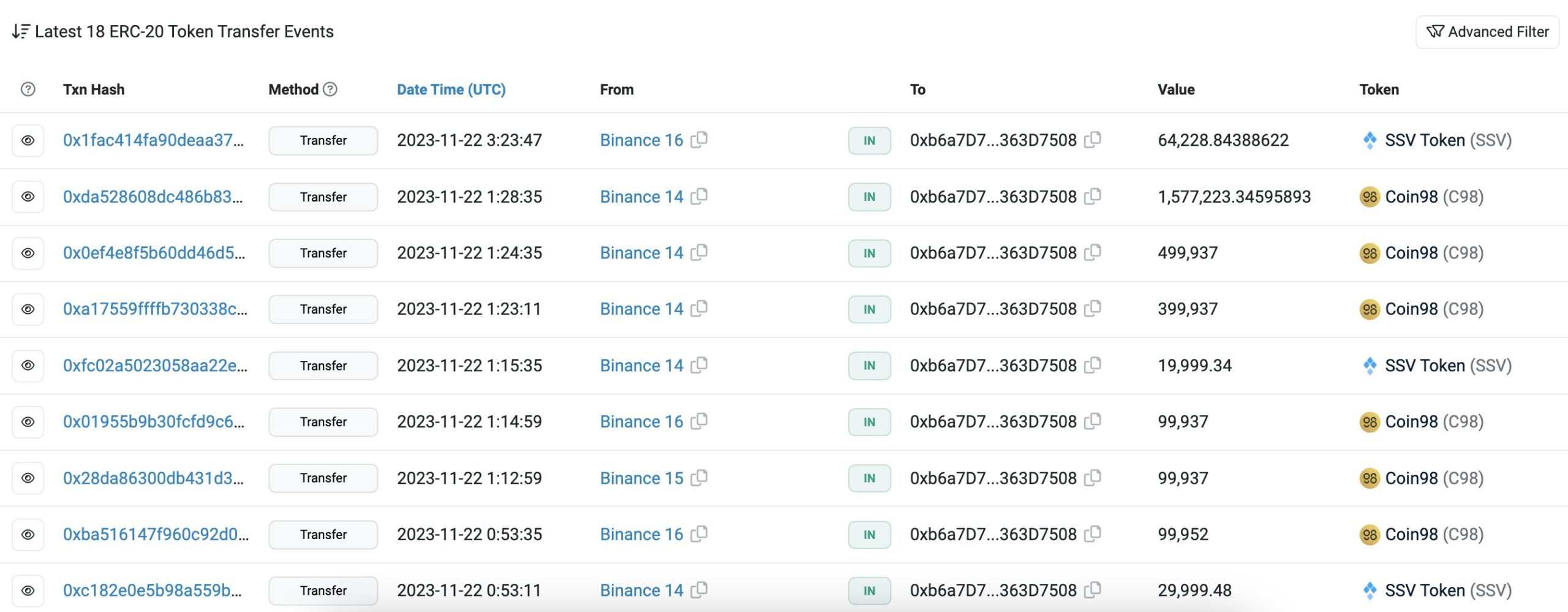Copy To address in 1:12:59 row
Viewport: 1568px width, 612px height.
[1093, 477]
